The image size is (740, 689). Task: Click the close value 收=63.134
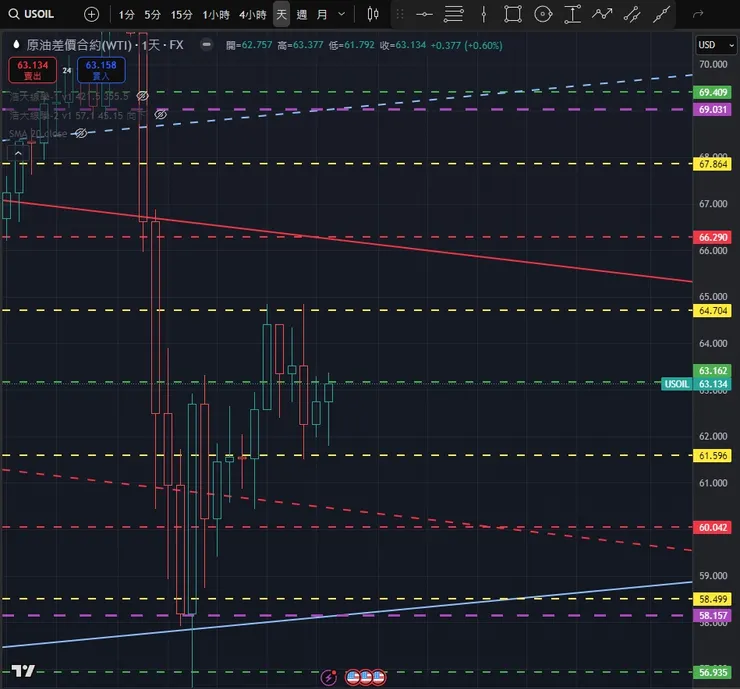[x=403, y=45]
